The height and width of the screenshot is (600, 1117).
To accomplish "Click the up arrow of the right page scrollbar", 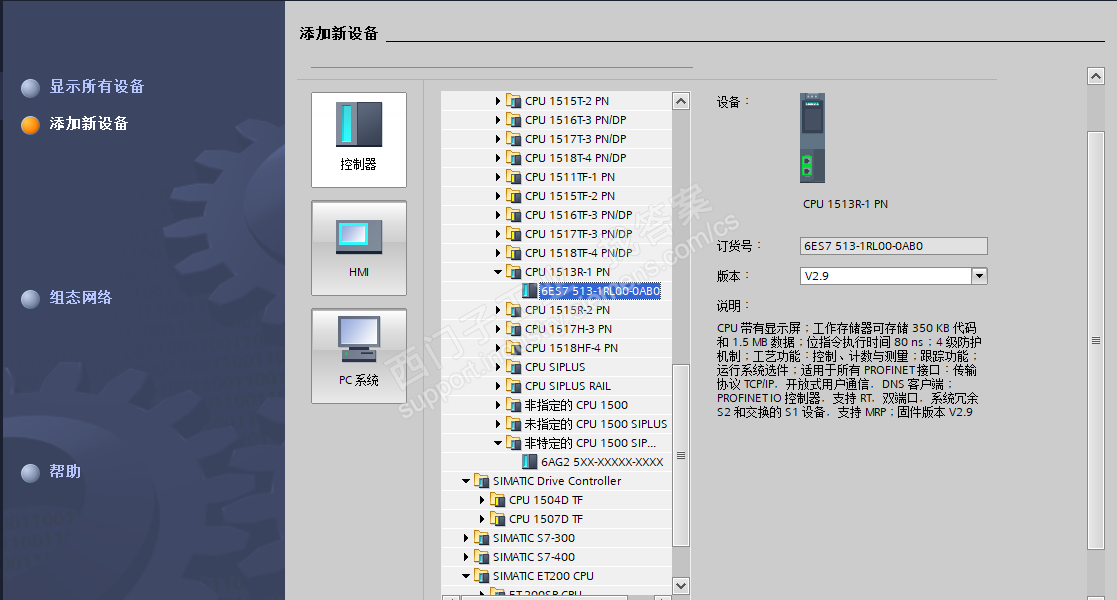I will pos(1096,76).
